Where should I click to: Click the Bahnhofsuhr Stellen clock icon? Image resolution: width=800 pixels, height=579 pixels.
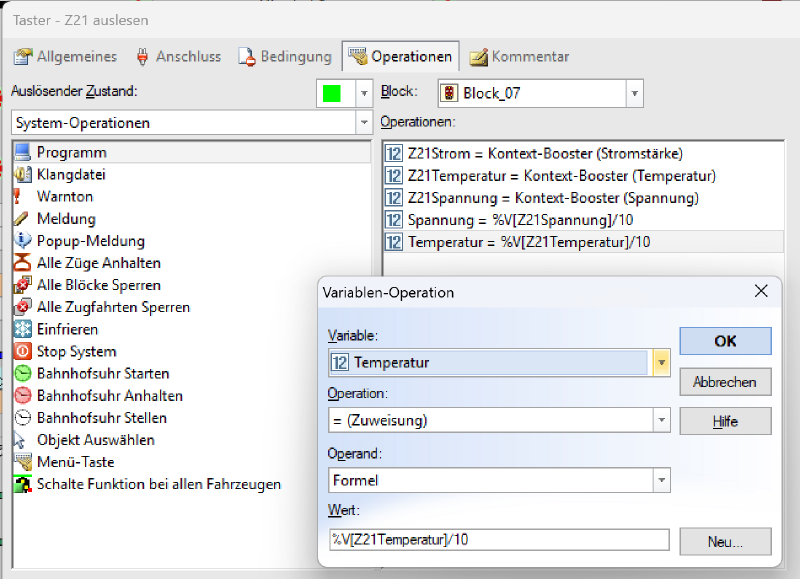point(22,417)
